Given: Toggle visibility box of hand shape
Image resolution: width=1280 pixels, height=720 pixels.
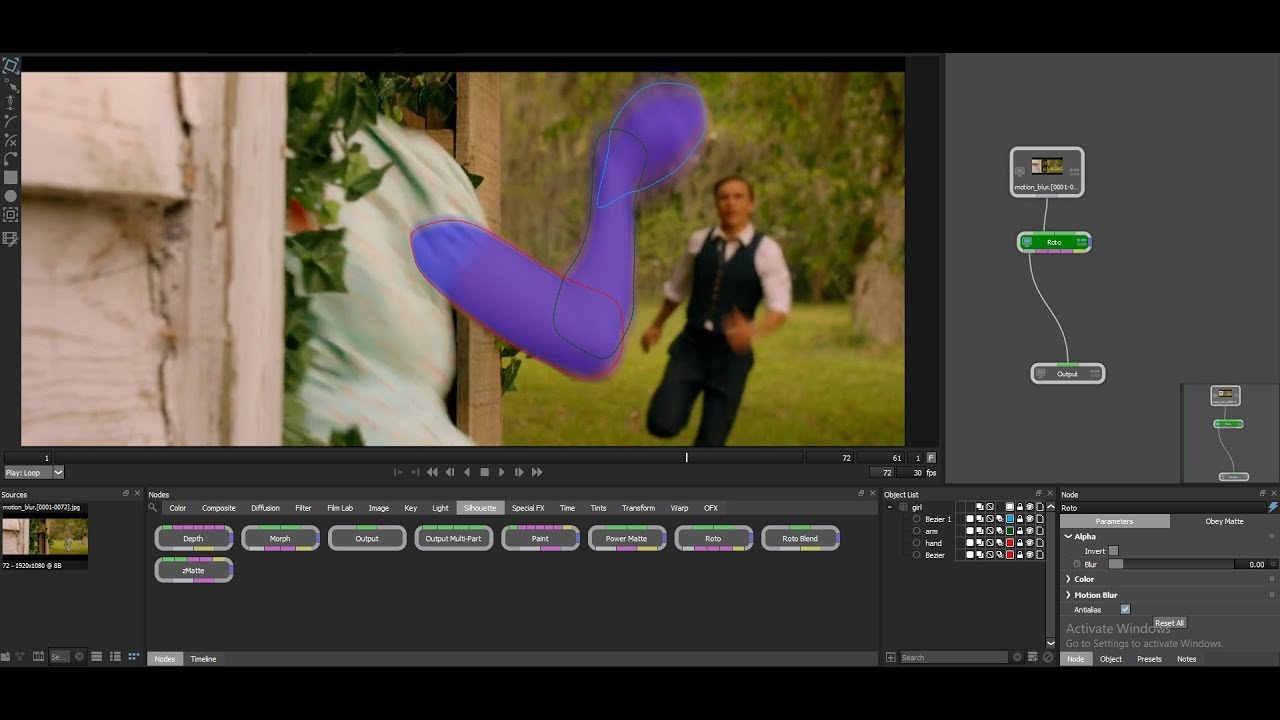Looking at the screenshot, I should pyautogui.click(x=969, y=543).
